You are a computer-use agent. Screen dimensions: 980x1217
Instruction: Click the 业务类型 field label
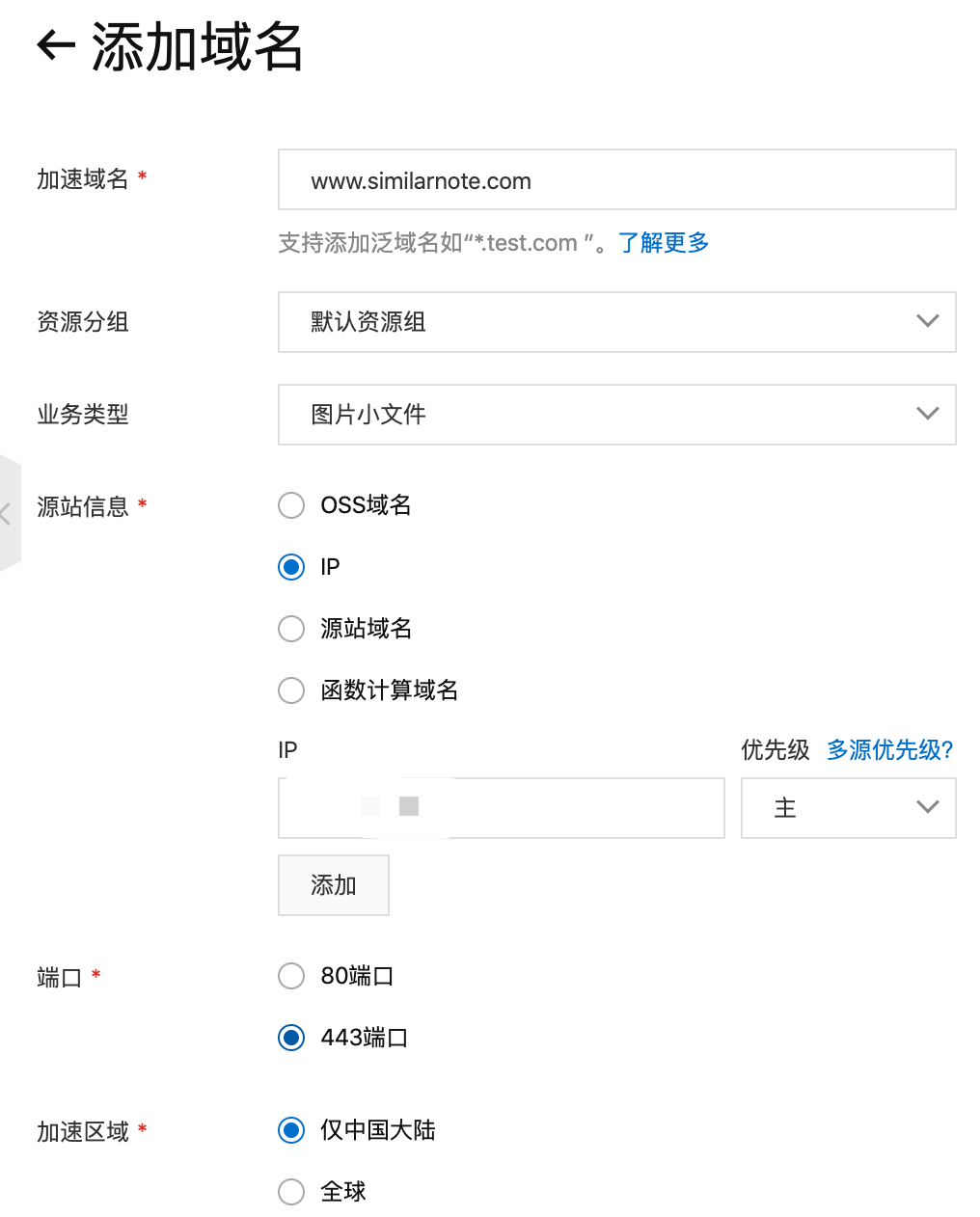(83, 415)
